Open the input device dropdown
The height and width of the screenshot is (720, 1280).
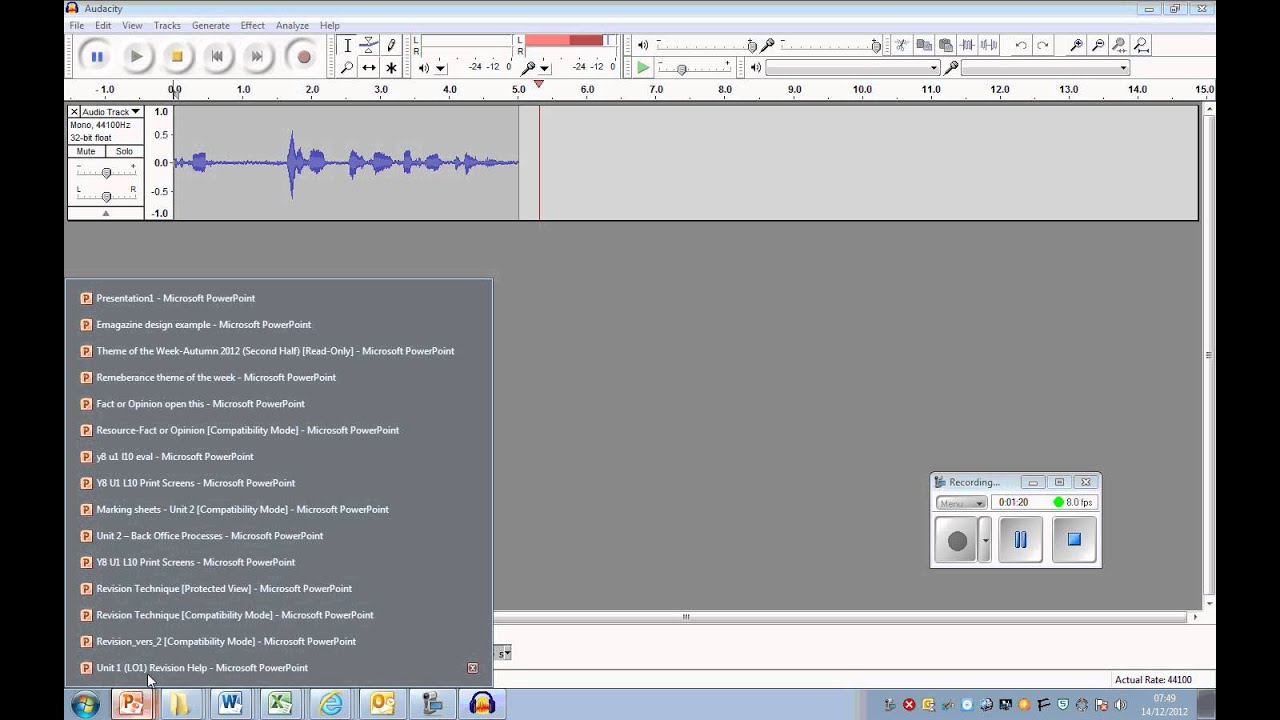(x=1045, y=68)
